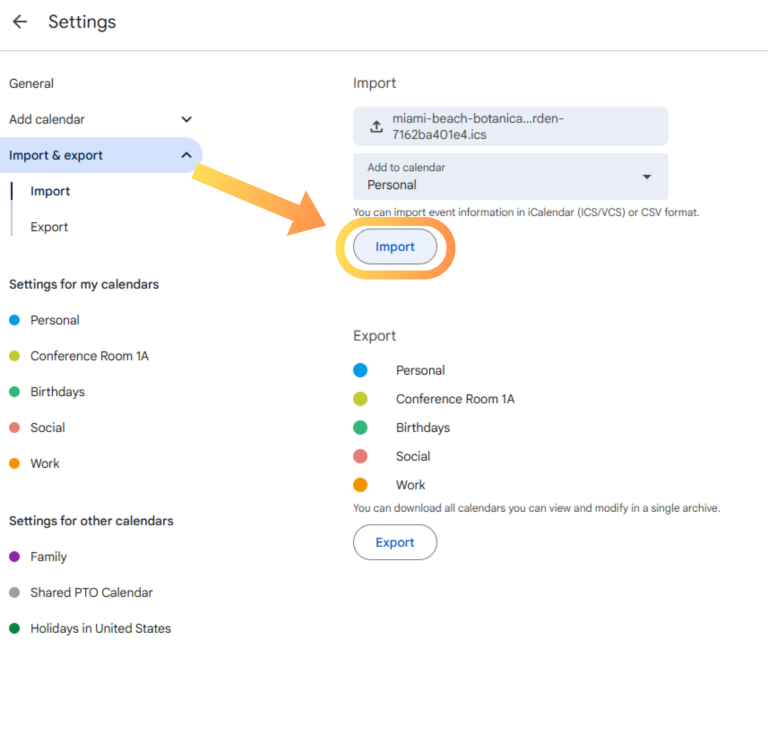Viewport: 768px width, 735px height.
Task: Click the Import section heading
Action: [374, 83]
